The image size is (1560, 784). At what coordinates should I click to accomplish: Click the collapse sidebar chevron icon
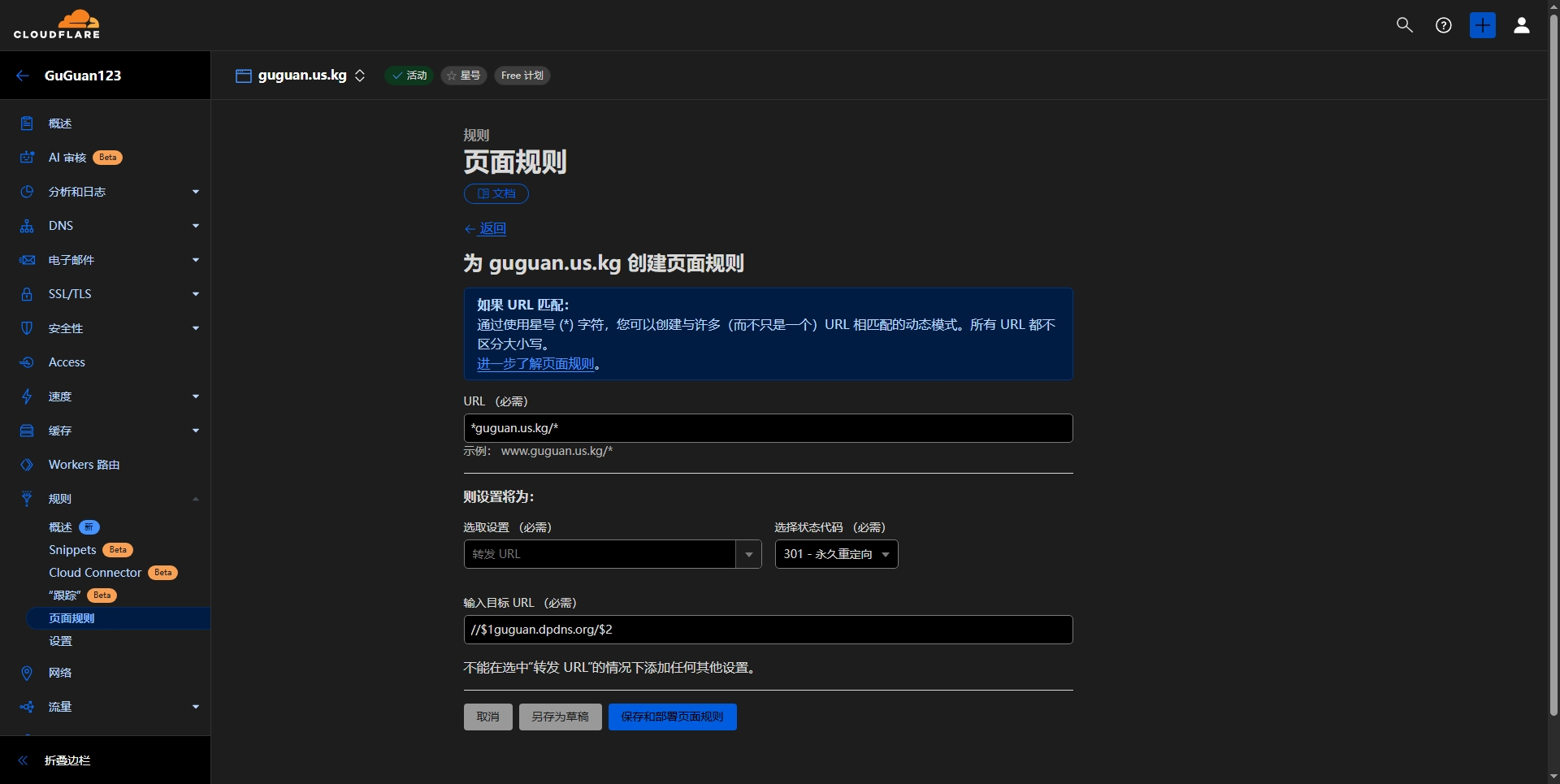click(x=23, y=760)
